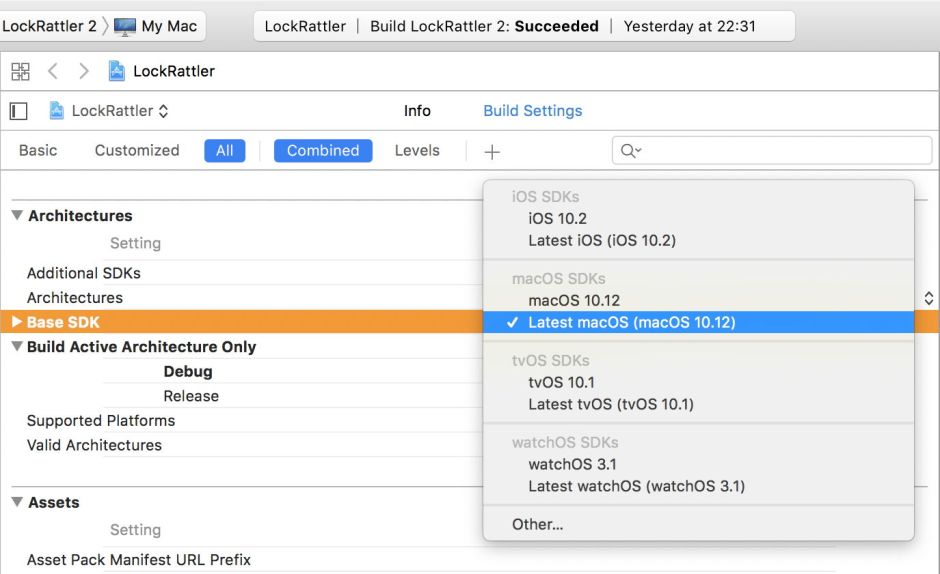The height and width of the screenshot is (574, 940).
Task: Open the related items grid icon
Action: pyautogui.click(x=20, y=71)
